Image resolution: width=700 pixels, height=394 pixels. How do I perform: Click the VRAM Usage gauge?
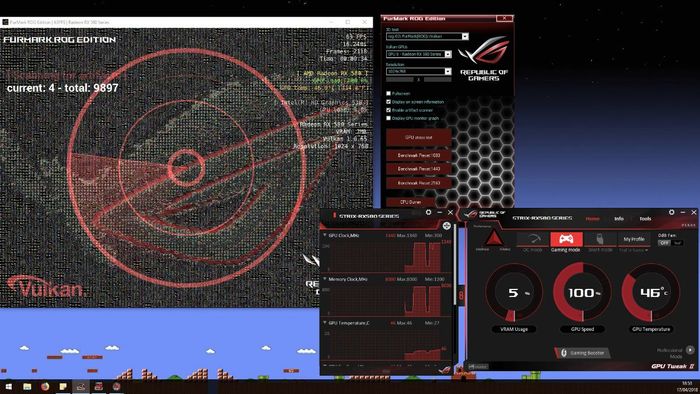tap(514, 293)
